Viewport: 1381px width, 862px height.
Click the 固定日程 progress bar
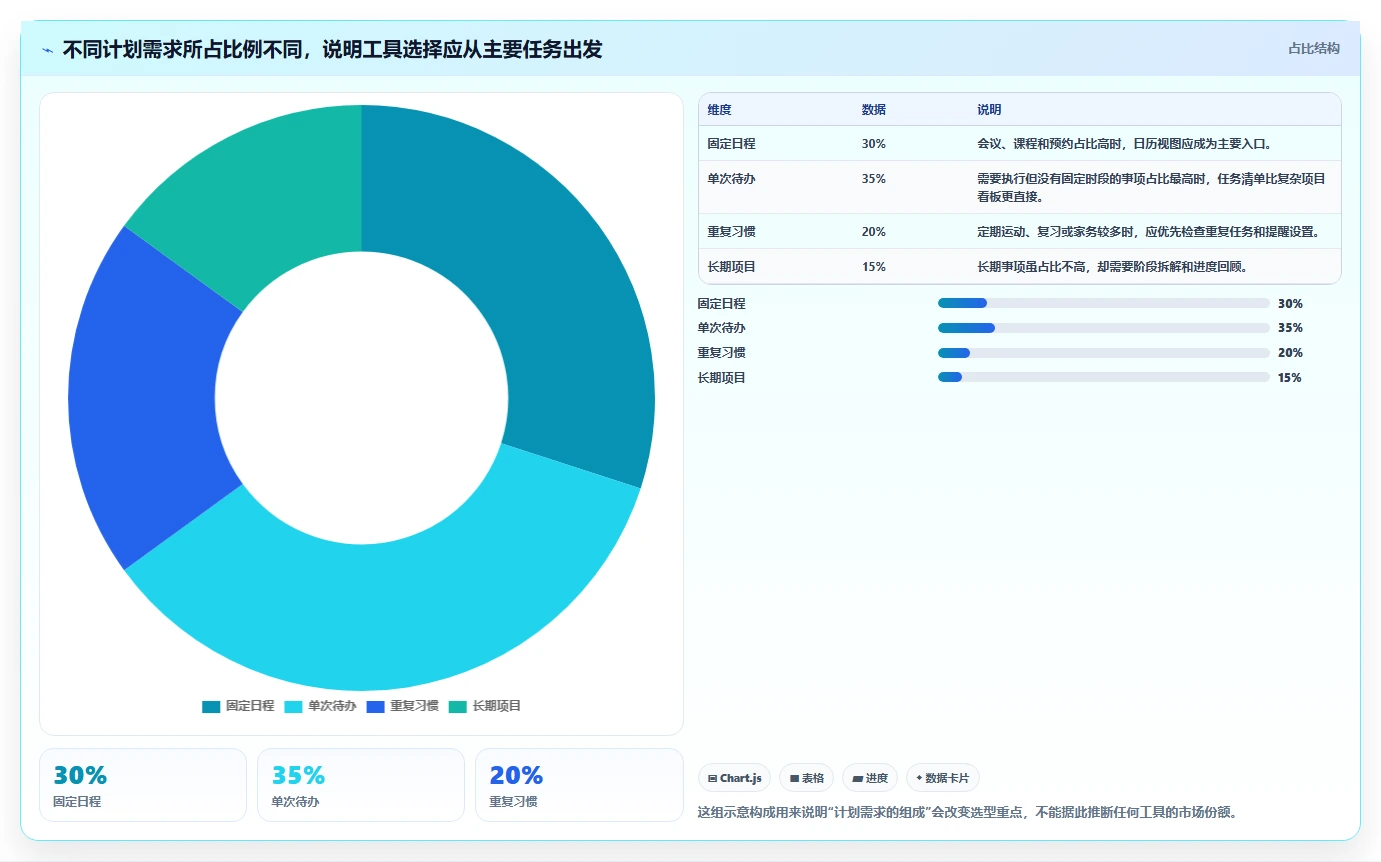point(1104,303)
